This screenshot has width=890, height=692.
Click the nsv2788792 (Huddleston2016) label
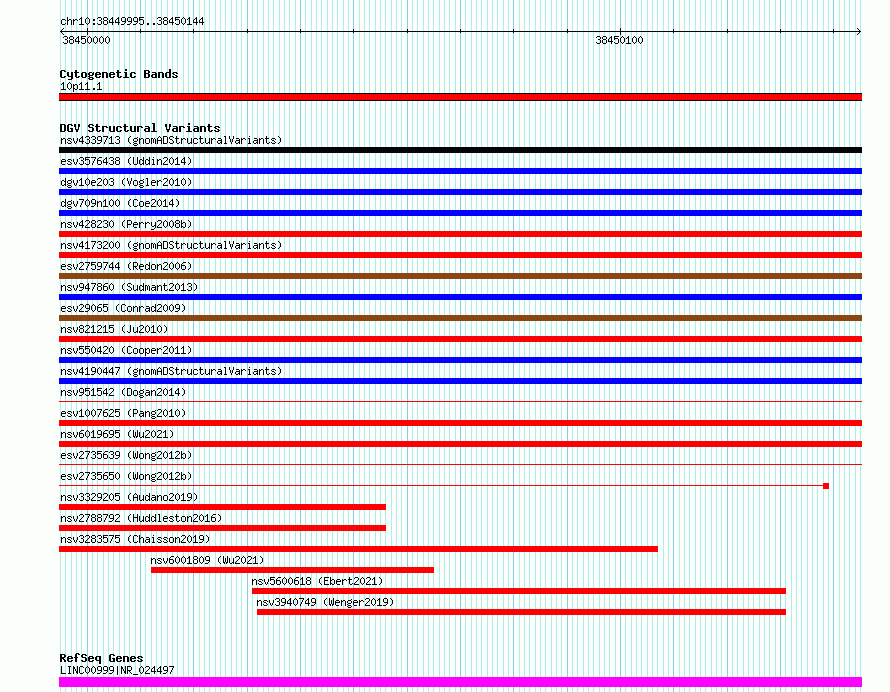point(141,518)
